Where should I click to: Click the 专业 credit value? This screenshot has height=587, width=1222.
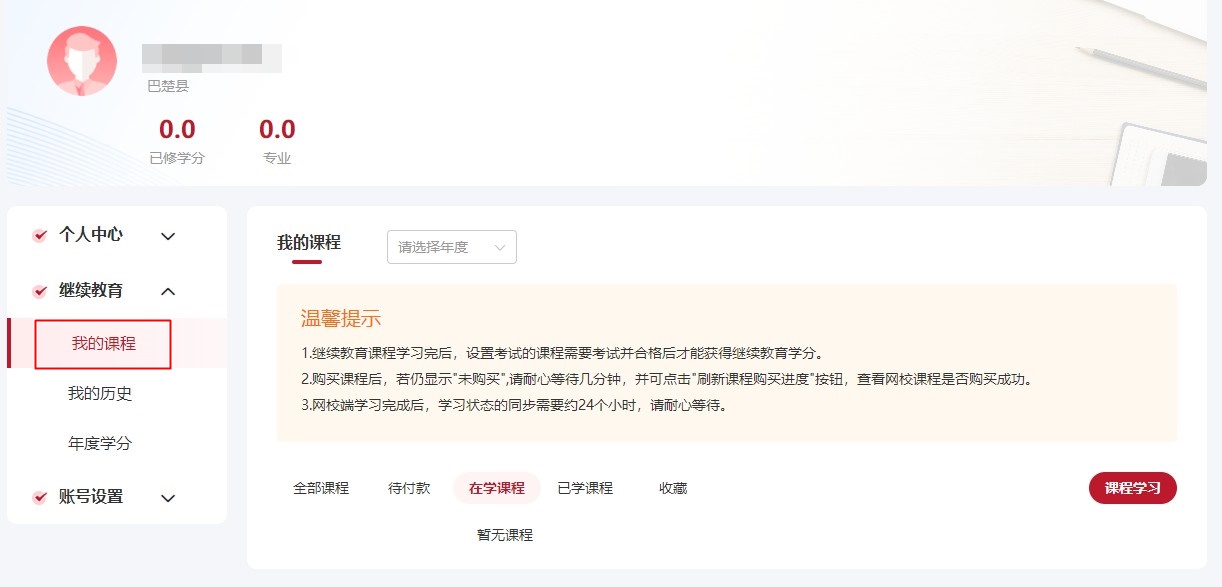point(277,130)
